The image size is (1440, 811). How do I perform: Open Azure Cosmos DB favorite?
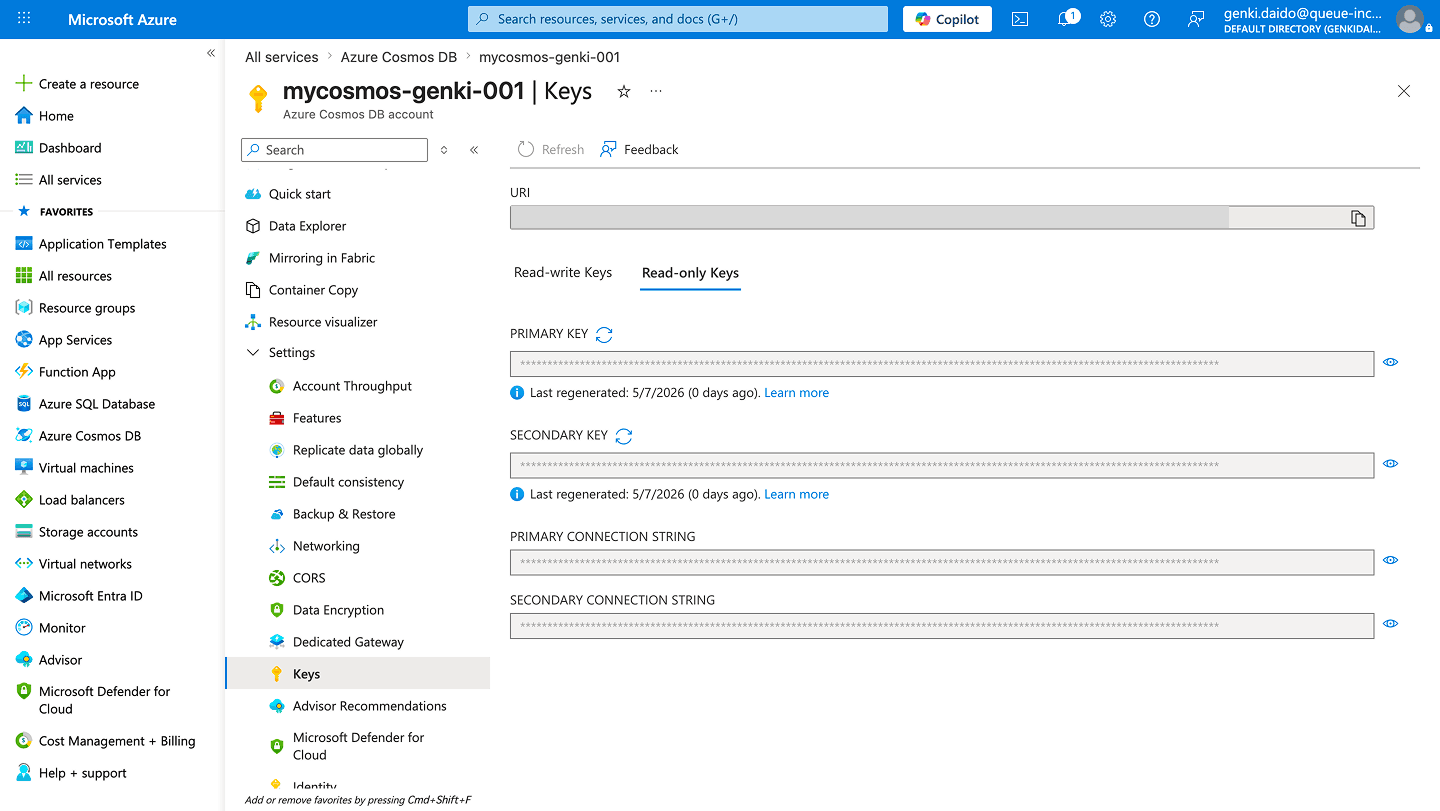[78, 436]
